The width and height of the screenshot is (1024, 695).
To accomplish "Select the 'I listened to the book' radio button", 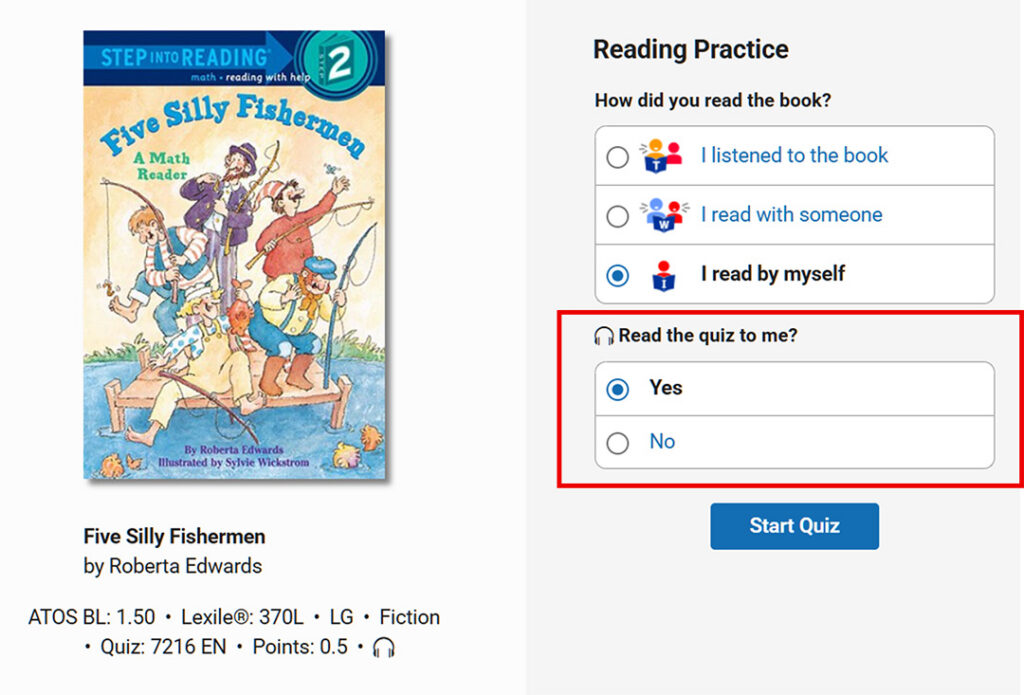I will coord(618,157).
